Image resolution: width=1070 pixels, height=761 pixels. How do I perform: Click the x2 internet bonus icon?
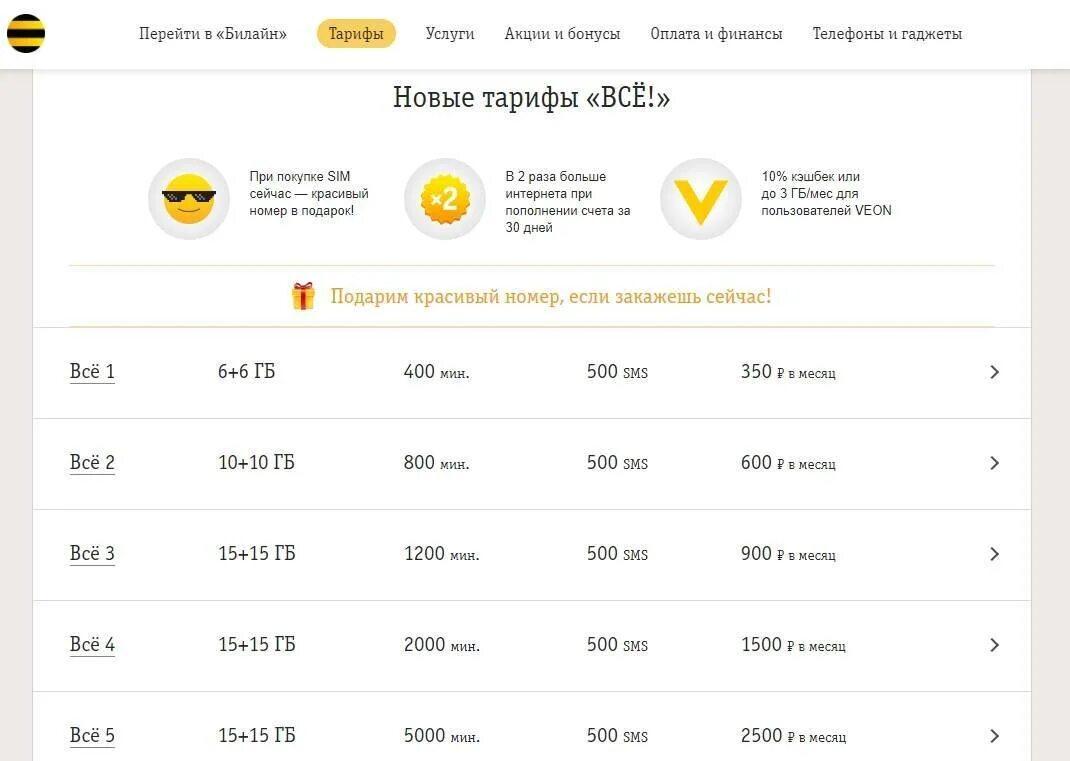coord(444,199)
